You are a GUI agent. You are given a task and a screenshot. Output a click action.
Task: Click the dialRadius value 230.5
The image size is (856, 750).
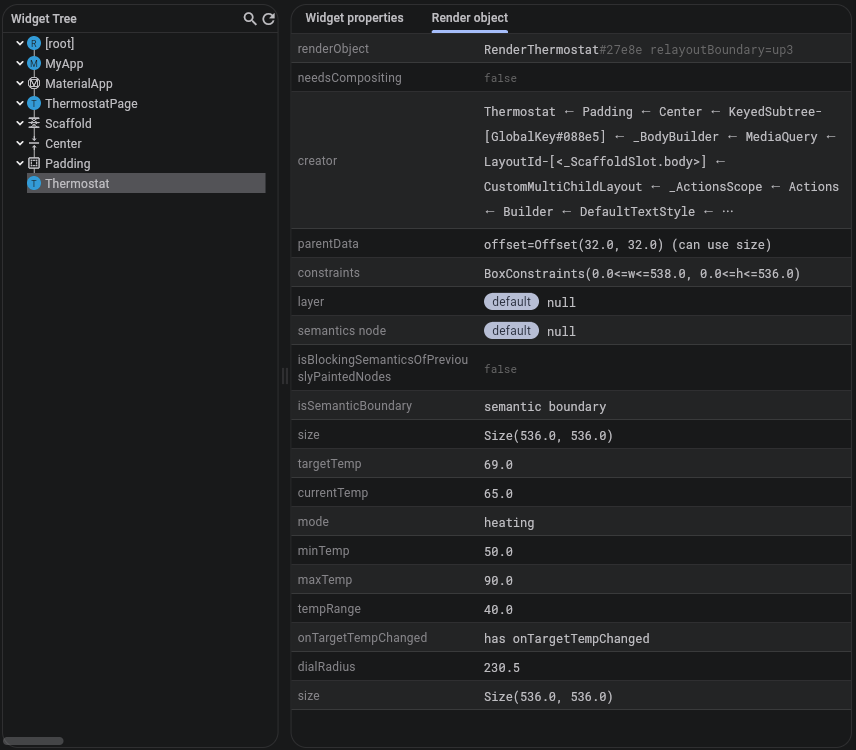(x=502, y=668)
